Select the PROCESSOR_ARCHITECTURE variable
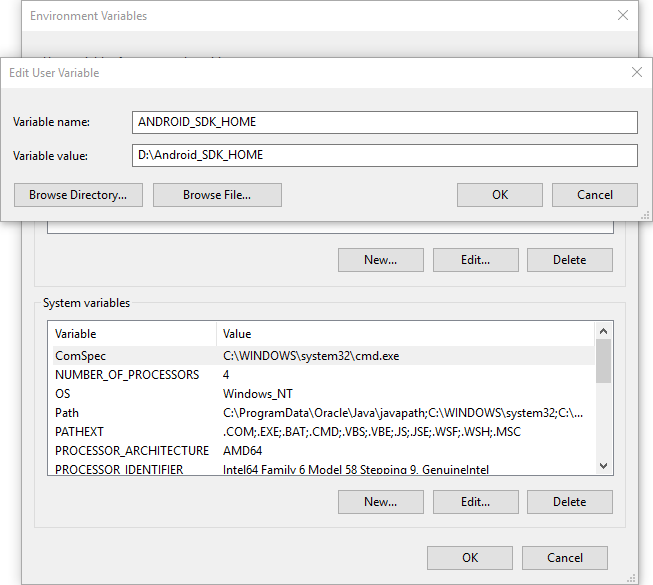This screenshot has height=585, width=653. 324,451
